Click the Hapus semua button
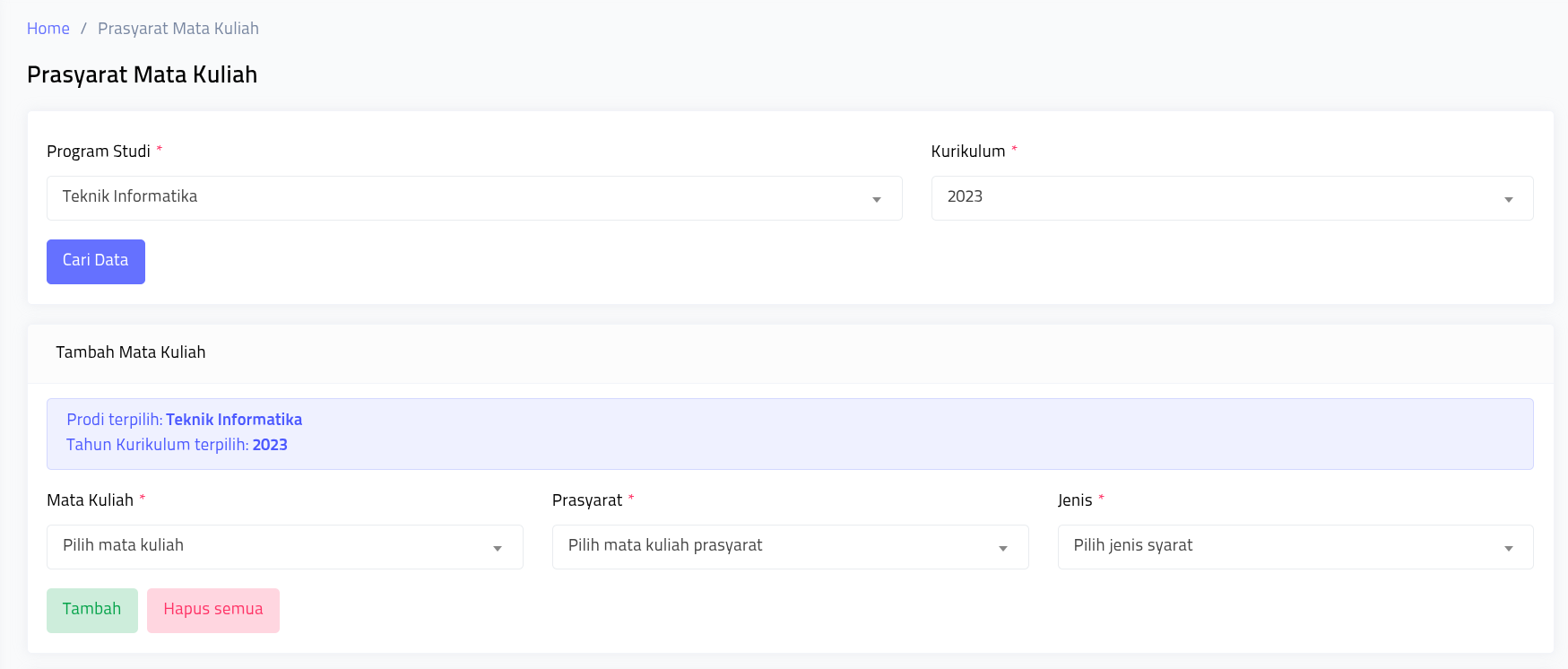Image resolution: width=1568 pixels, height=669 pixels. pos(213,610)
